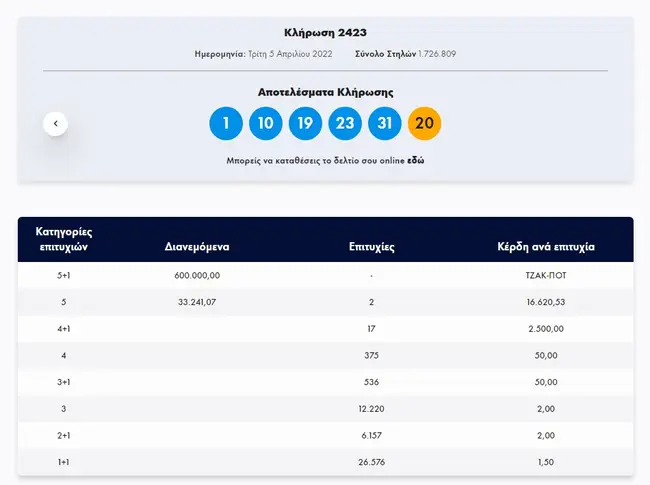The height and width of the screenshot is (485, 650).
Task: Click the 'ΤΖΑΚ-ΠΟΤ' jackpot cell
Action: (x=546, y=276)
